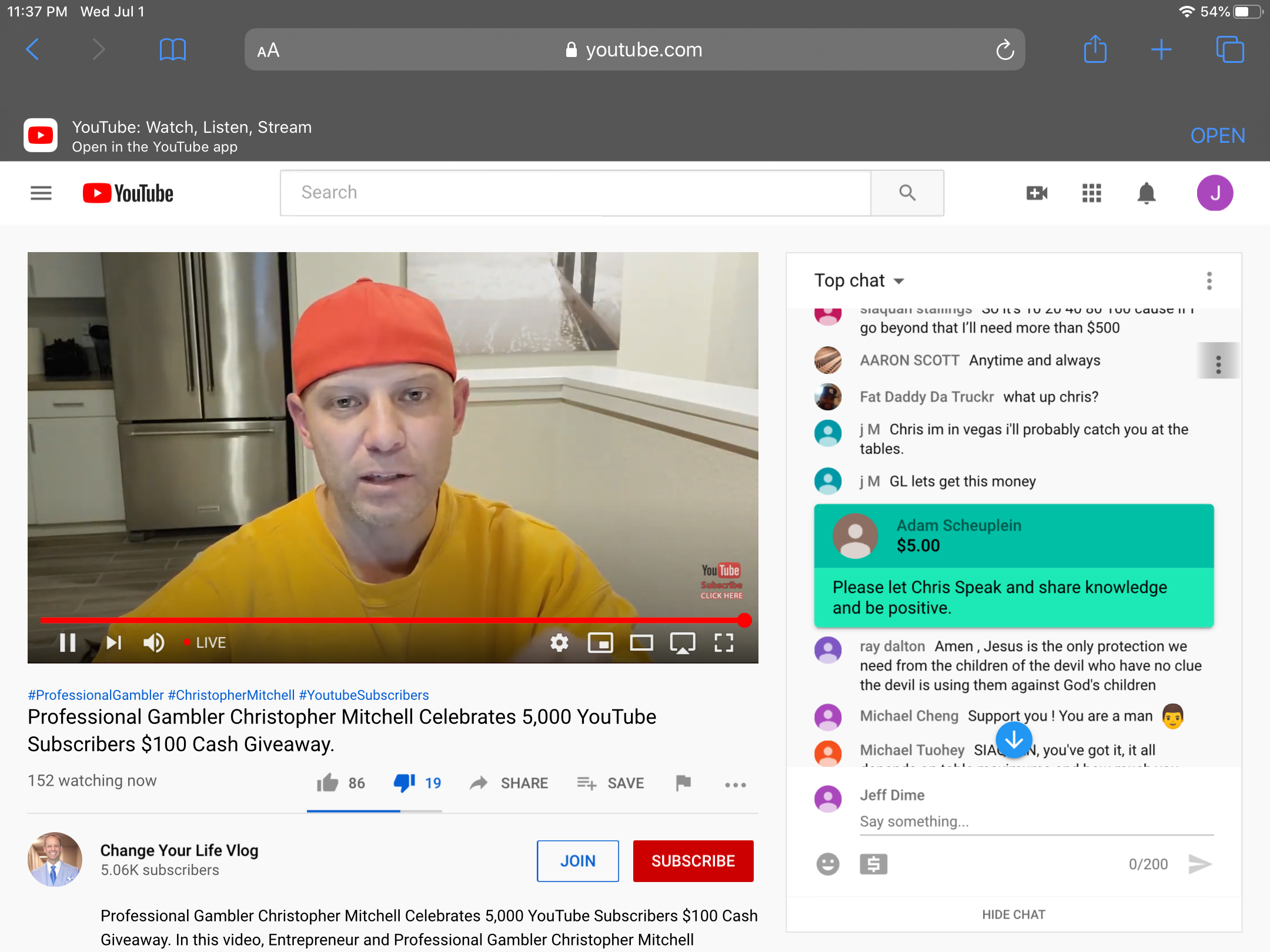1270x952 pixels.
Task: Open Super Chat dollar bill icon
Action: (x=873, y=864)
